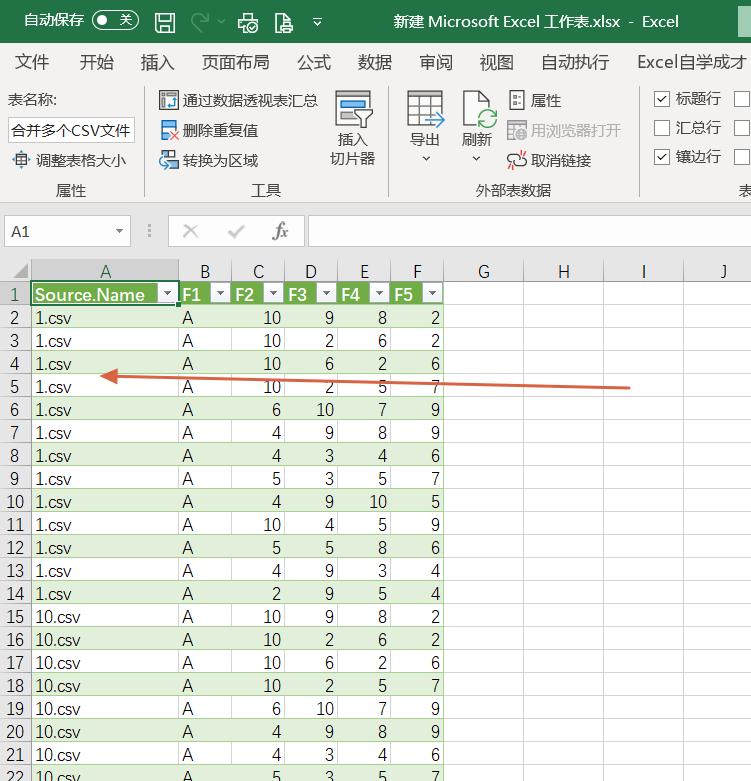Click 取消链接 button
The height and width of the screenshot is (781, 751).
tap(549, 160)
